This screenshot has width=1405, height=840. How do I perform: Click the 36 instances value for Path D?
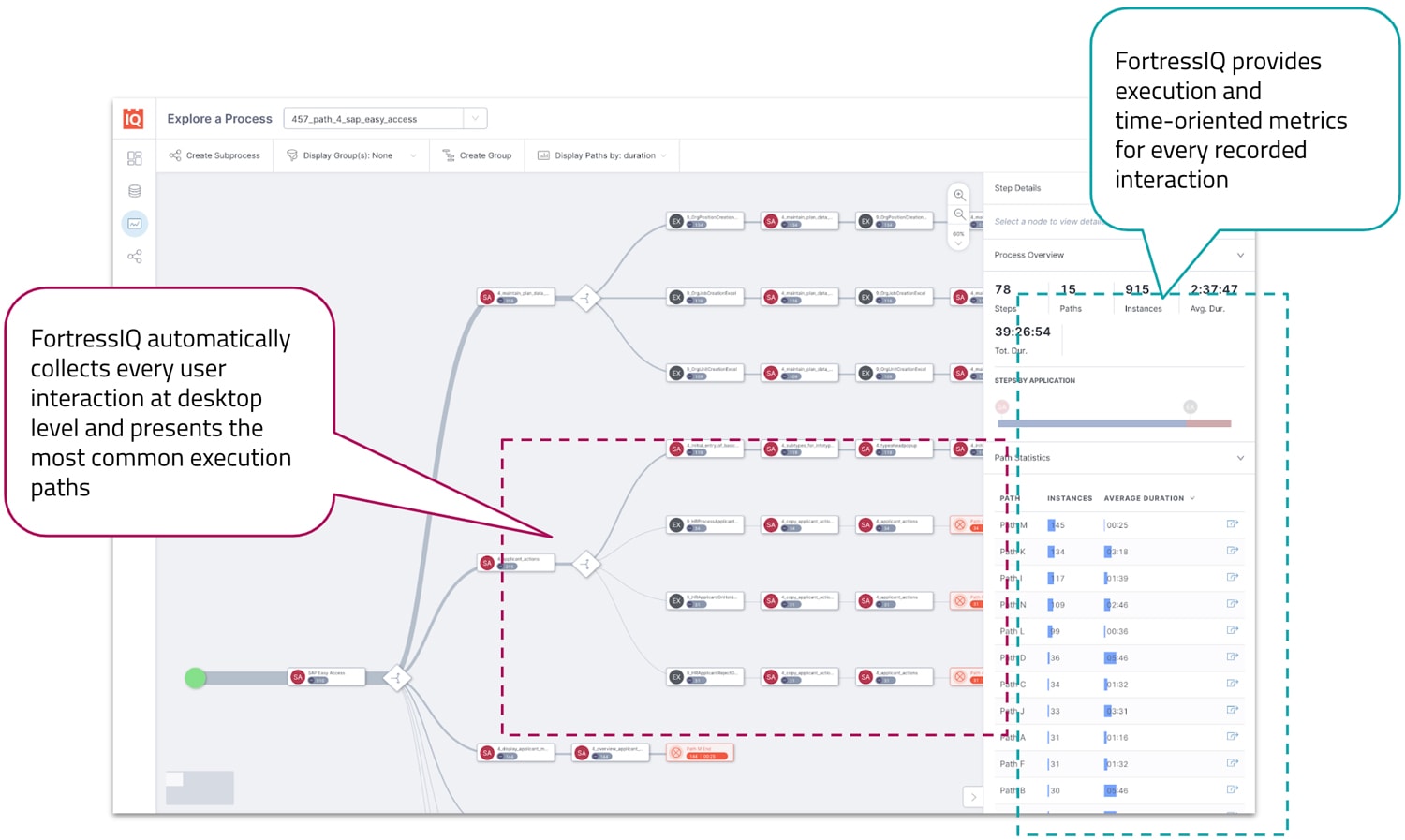click(1055, 658)
